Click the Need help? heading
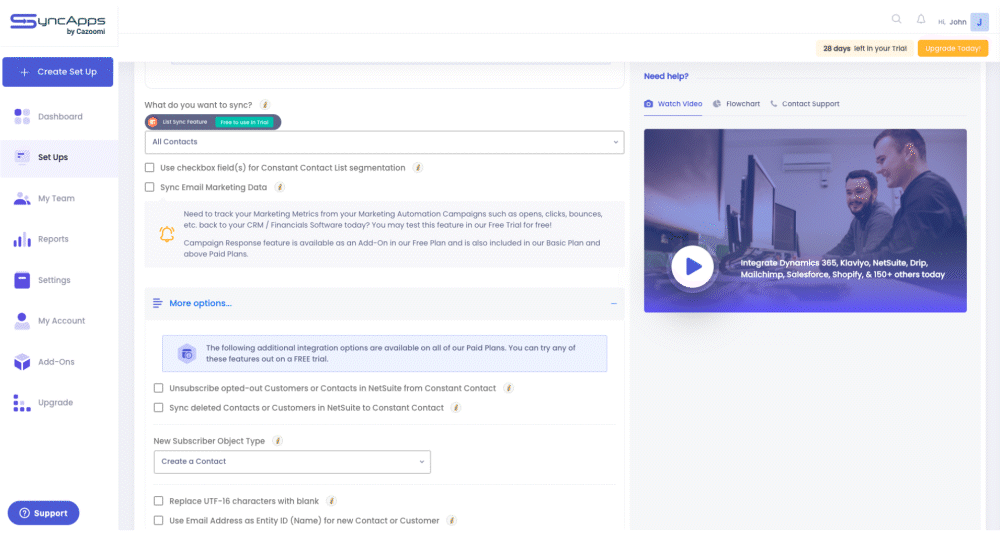 pyautogui.click(x=666, y=76)
